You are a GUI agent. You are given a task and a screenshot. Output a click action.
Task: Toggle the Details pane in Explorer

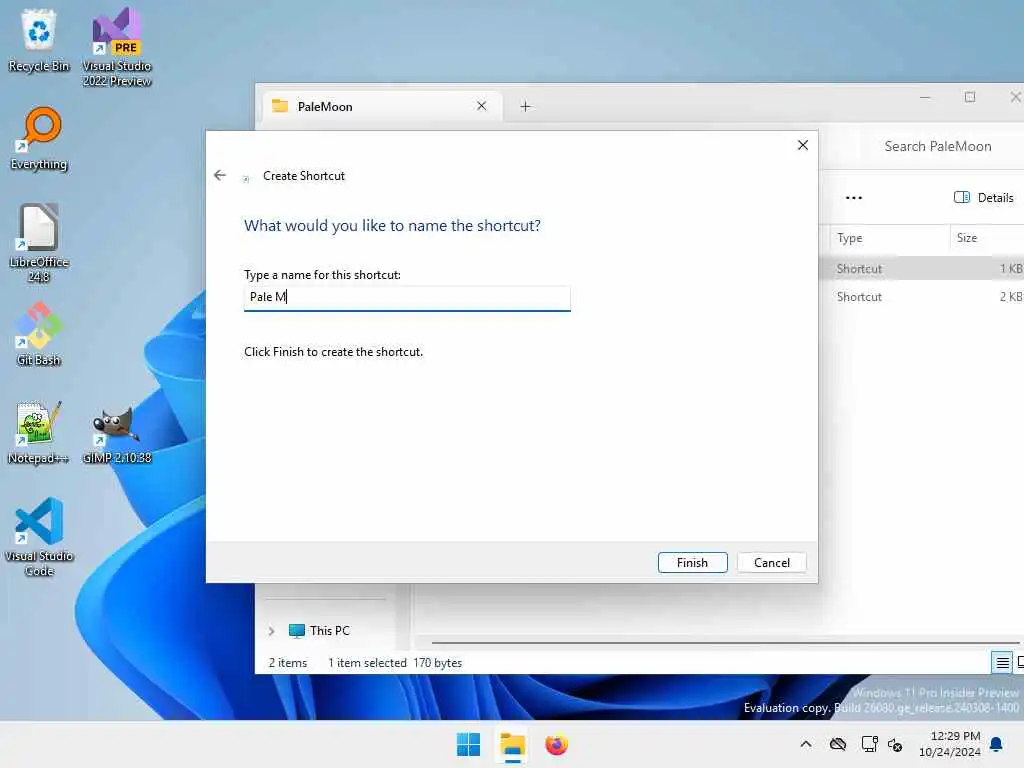point(984,197)
